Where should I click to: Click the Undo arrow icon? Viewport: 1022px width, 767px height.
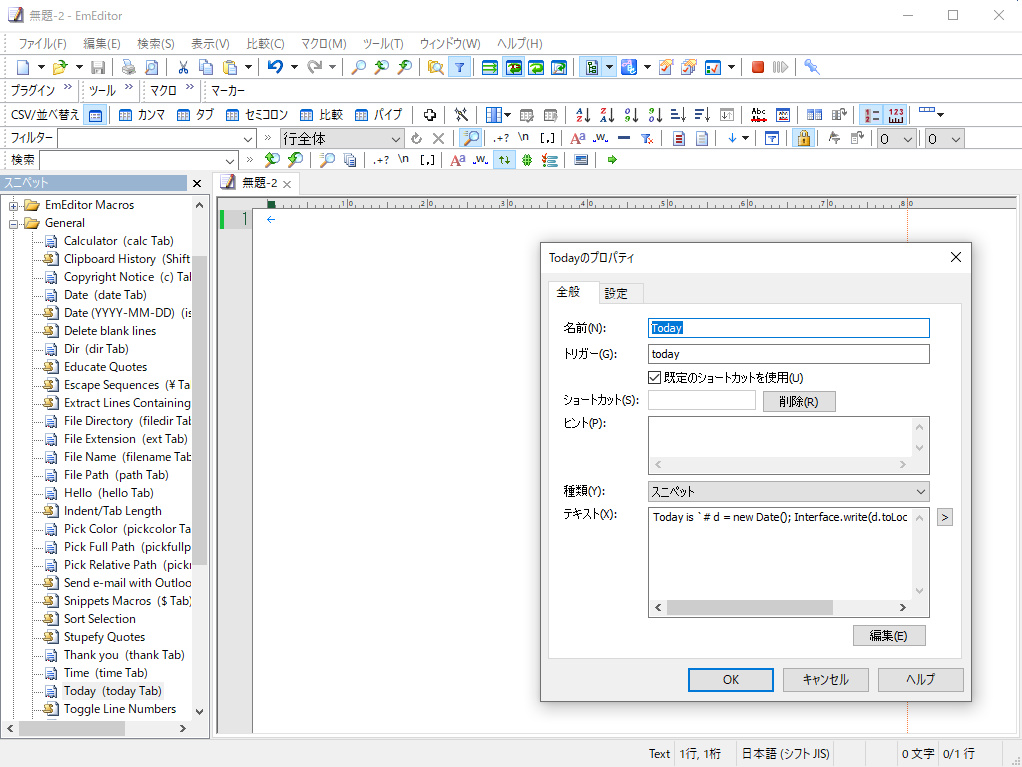[275, 67]
